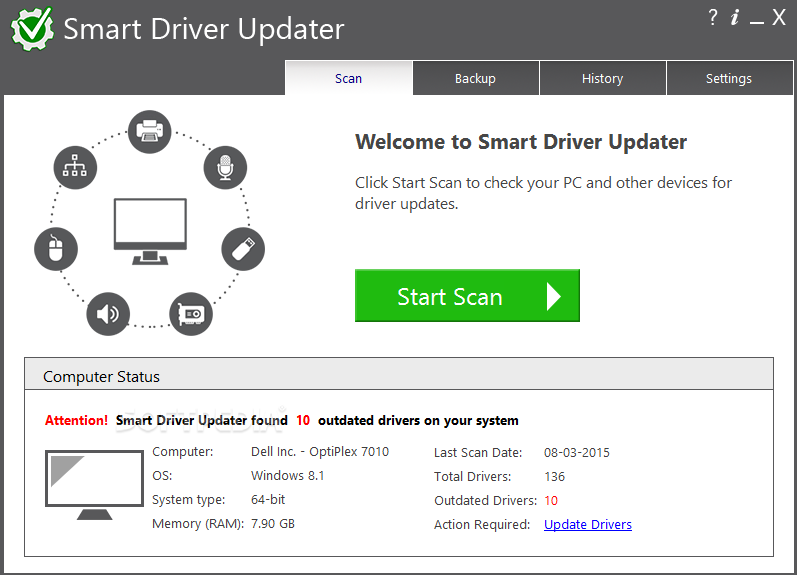This screenshot has width=797, height=575.
Task: Click the red 'Attention!' text
Action: coord(76,420)
